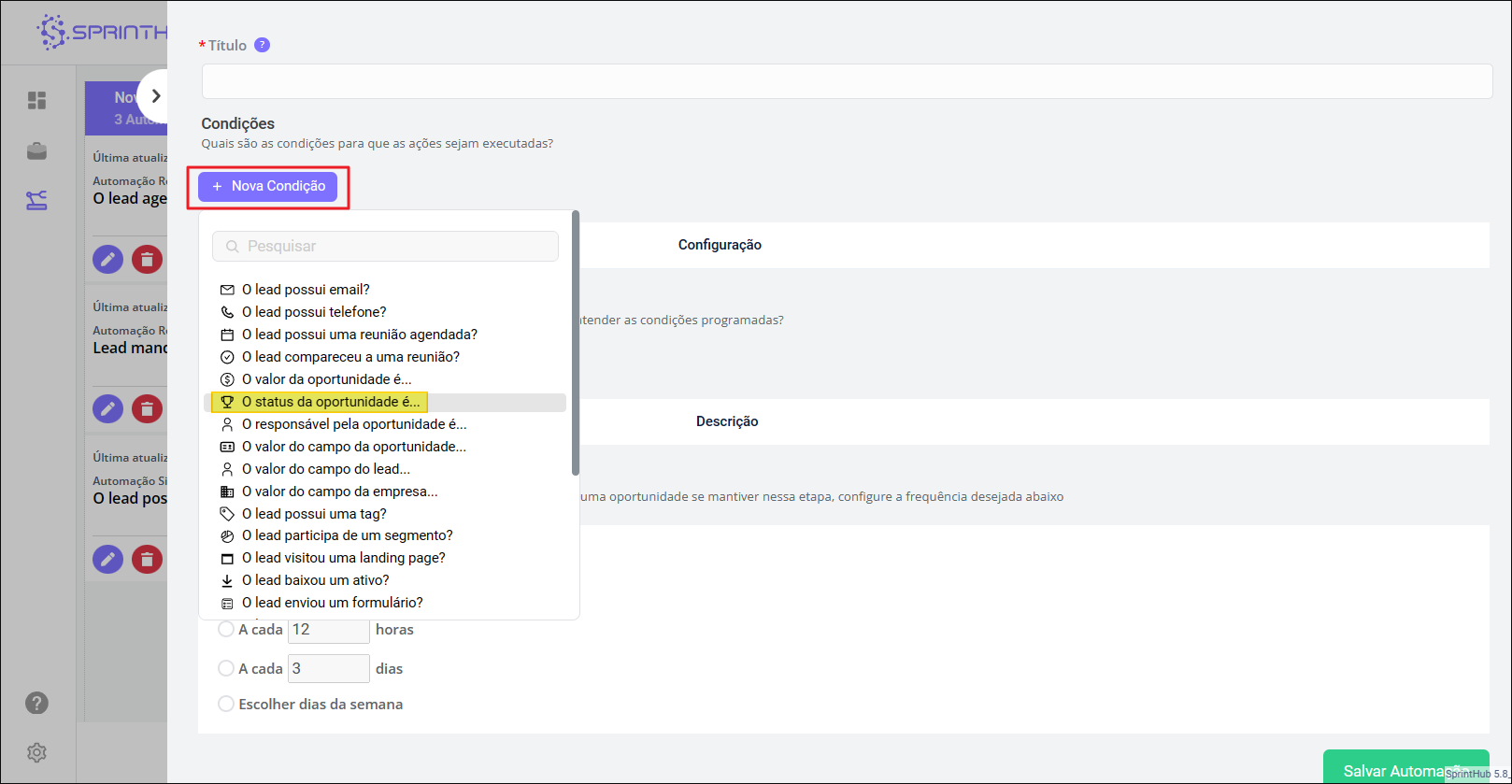The height and width of the screenshot is (784, 1512).
Task: Click the Pesquisar search field
Action: [x=385, y=246]
